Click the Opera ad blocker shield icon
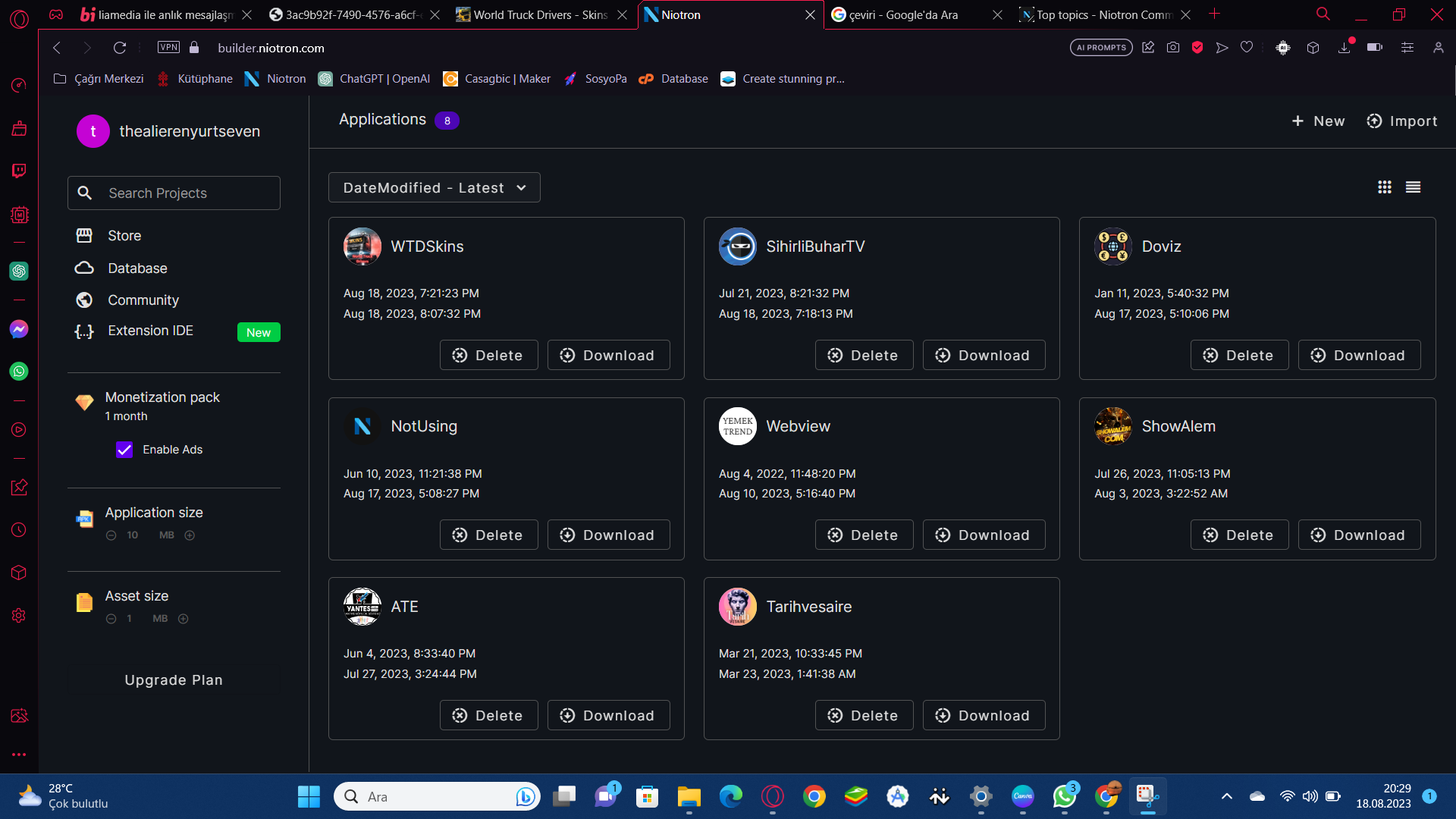1456x819 pixels. click(1197, 47)
